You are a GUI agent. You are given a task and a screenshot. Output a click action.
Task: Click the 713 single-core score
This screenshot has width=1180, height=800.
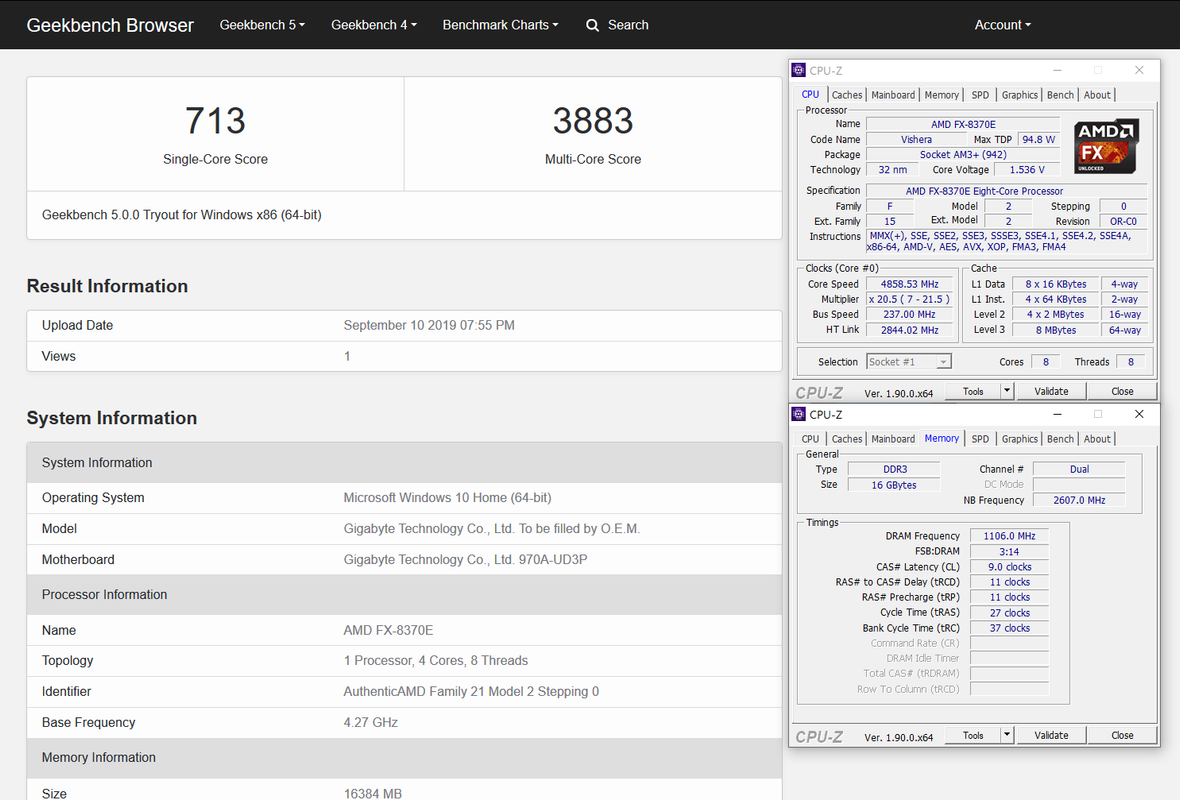pyautogui.click(x=215, y=120)
